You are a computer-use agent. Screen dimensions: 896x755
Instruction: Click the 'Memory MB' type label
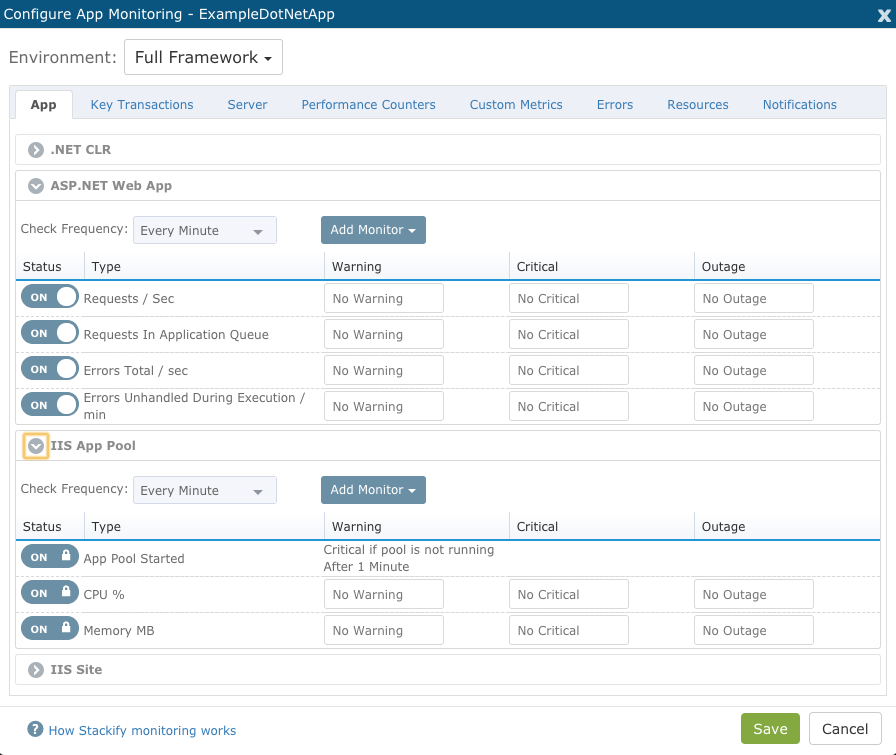click(119, 630)
